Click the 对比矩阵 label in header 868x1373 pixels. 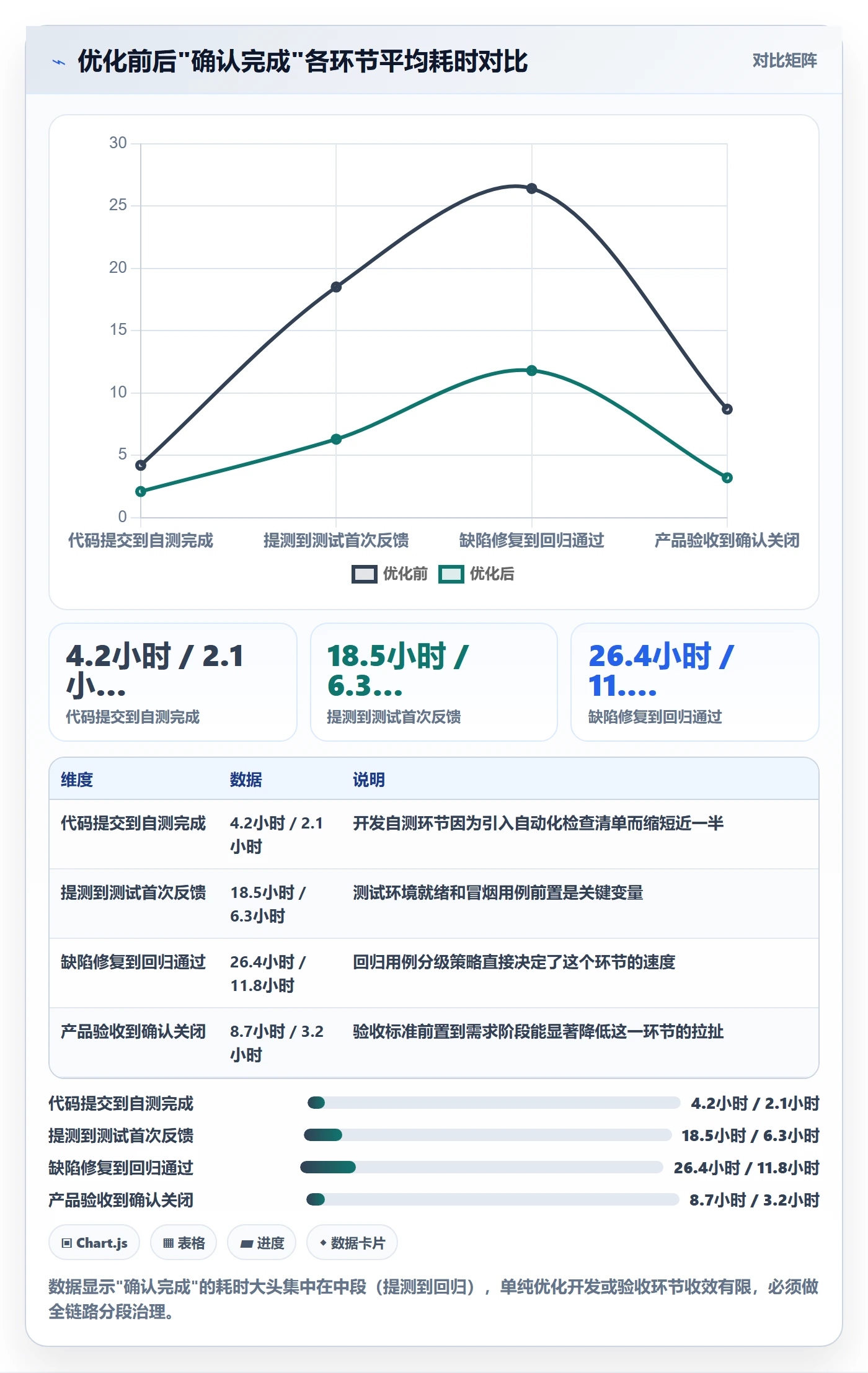(x=784, y=61)
